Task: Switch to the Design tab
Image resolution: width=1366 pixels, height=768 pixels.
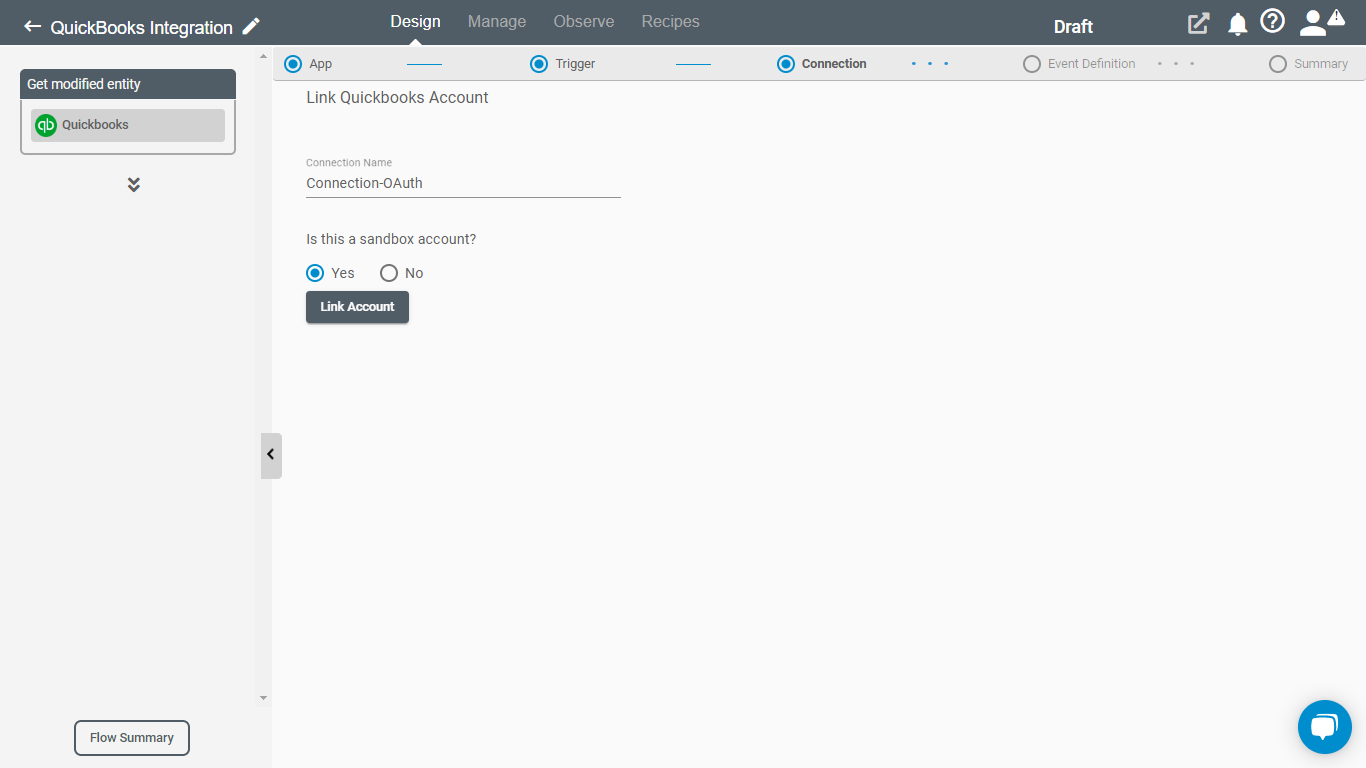Action: pyautogui.click(x=415, y=21)
